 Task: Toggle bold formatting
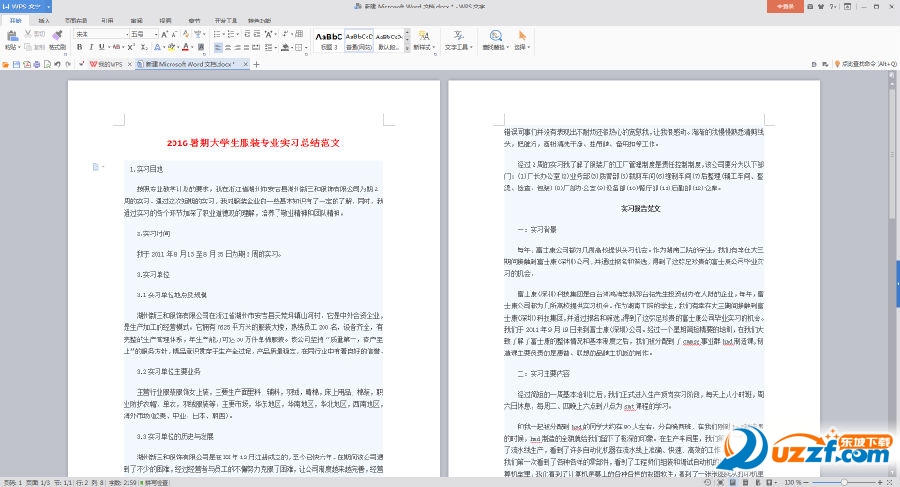[x=80, y=47]
